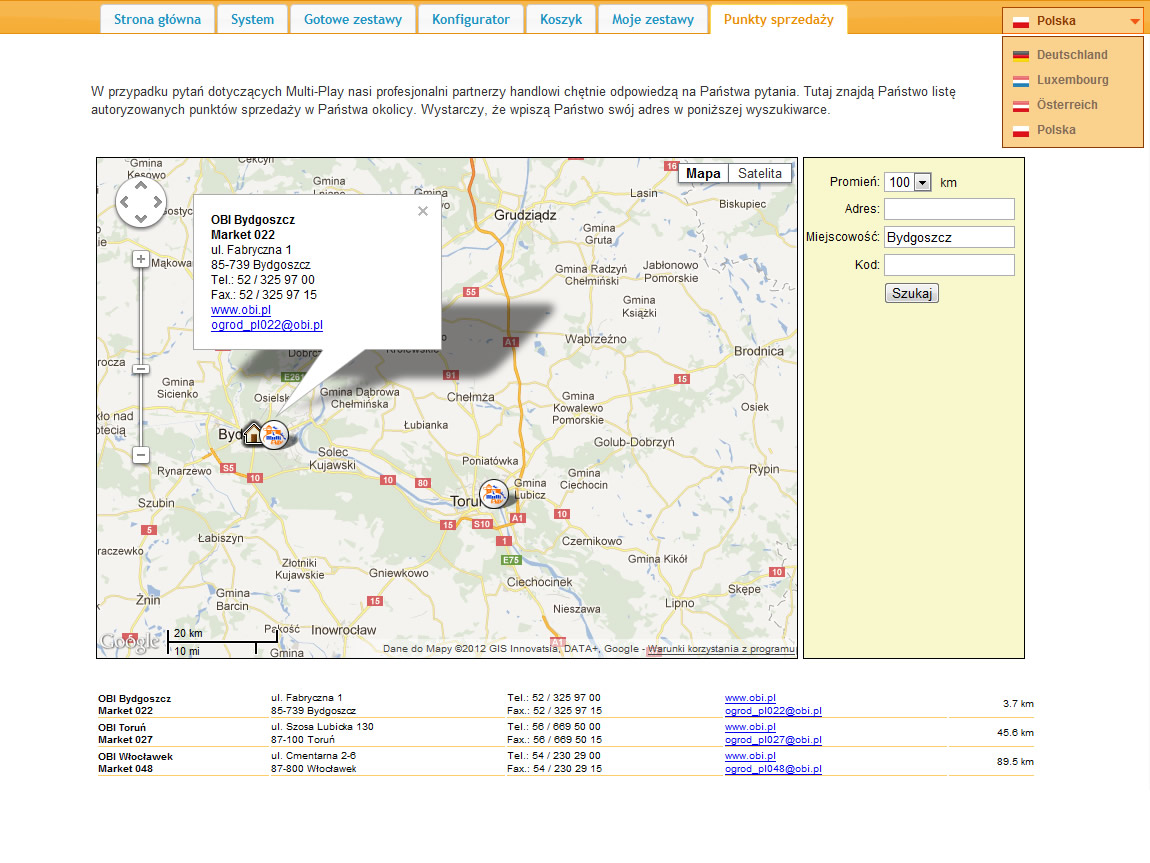The height and width of the screenshot is (863, 1150).
Task: Click the 89.5 km distance value
Action: pos(1015,762)
